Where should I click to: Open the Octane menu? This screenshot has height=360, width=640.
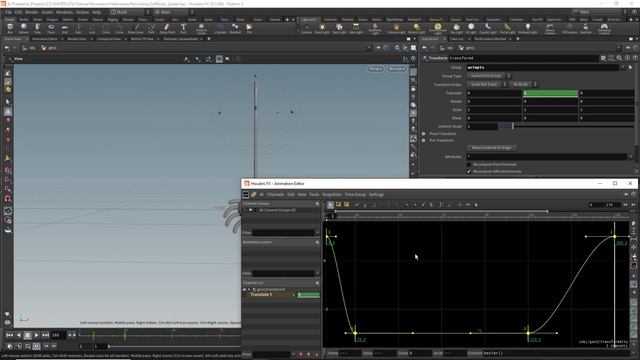click(82, 12)
